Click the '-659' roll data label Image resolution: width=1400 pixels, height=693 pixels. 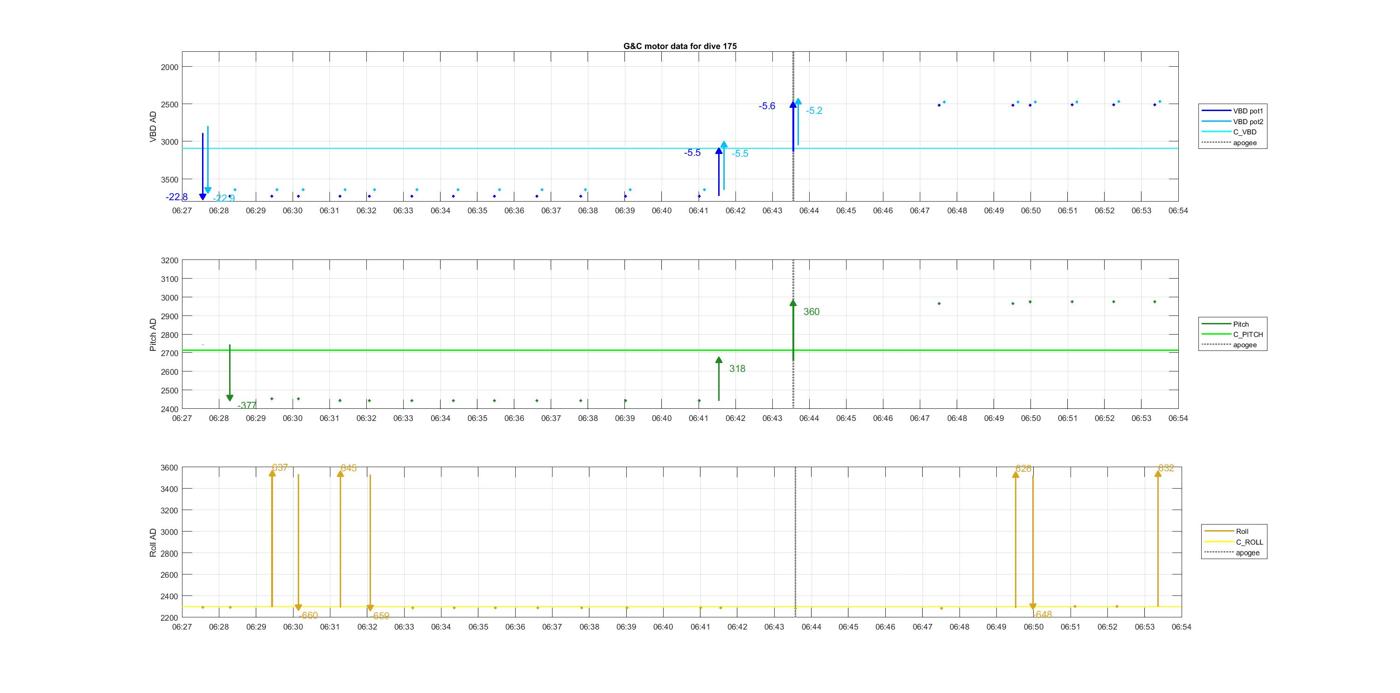pos(380,617)
